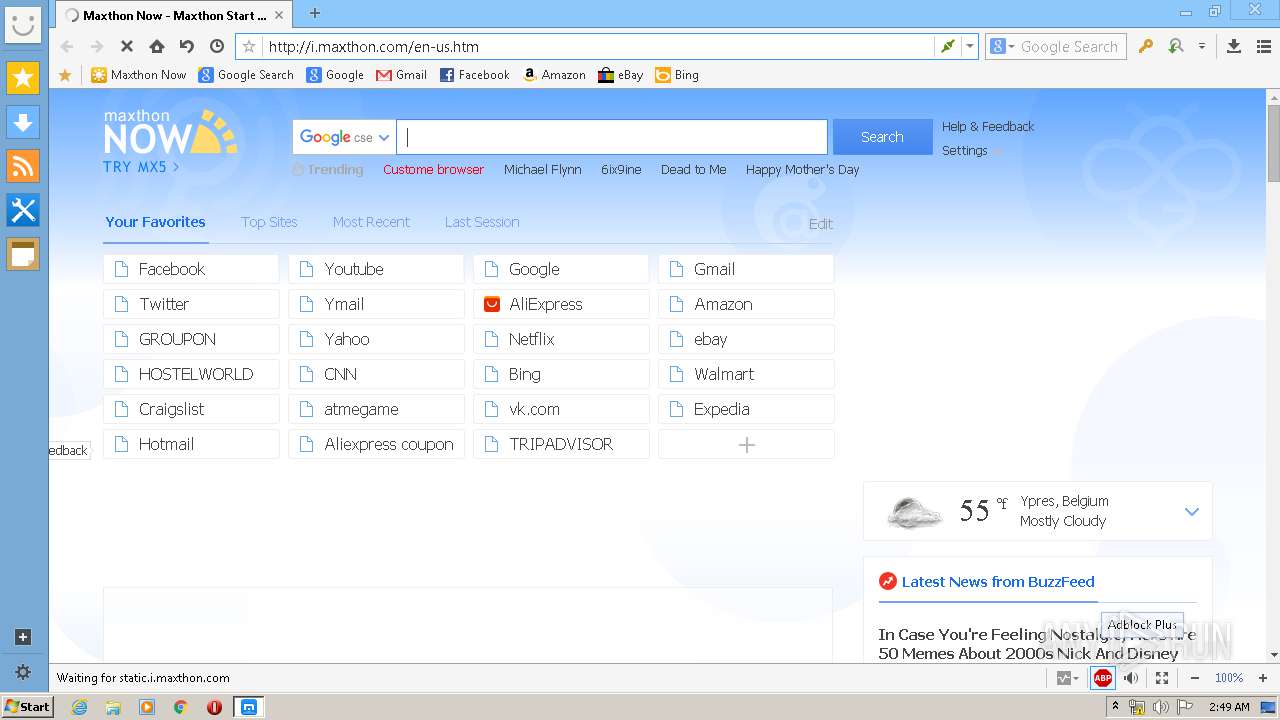Open the SkyNote notes sidebar icon
Screen dimensions: 1280x720
tap(23, 254)
